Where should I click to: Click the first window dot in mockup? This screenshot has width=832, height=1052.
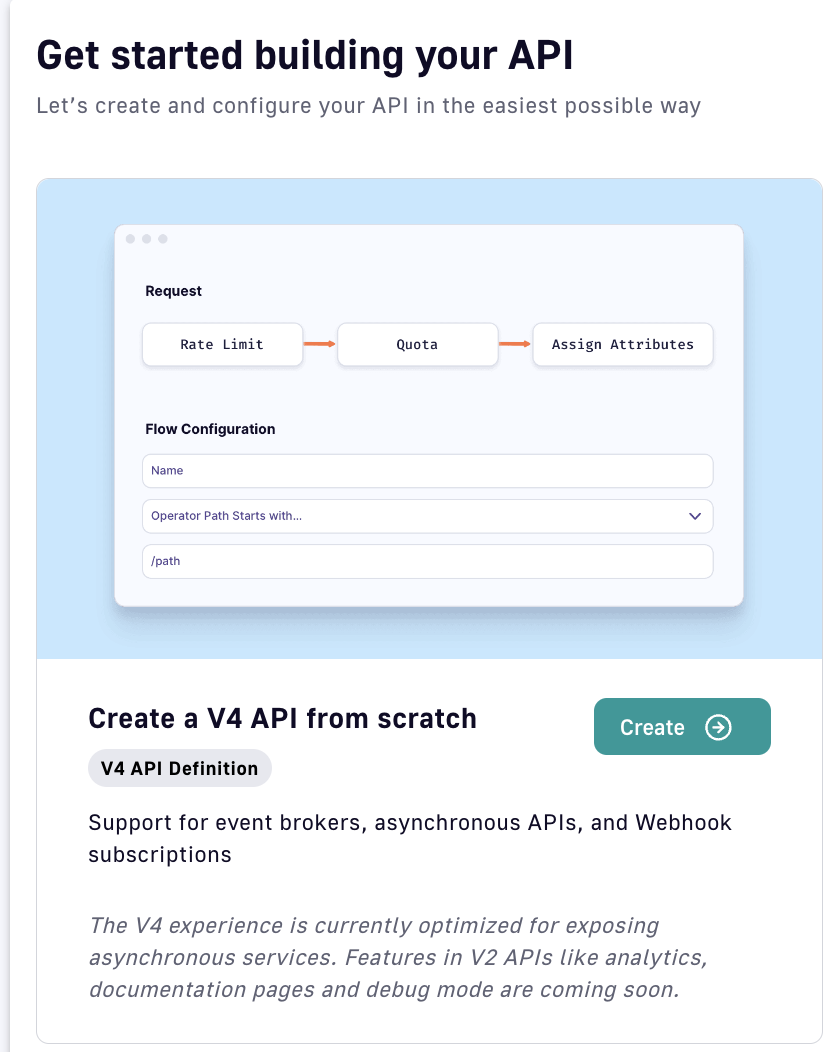[x=130, y=239]
